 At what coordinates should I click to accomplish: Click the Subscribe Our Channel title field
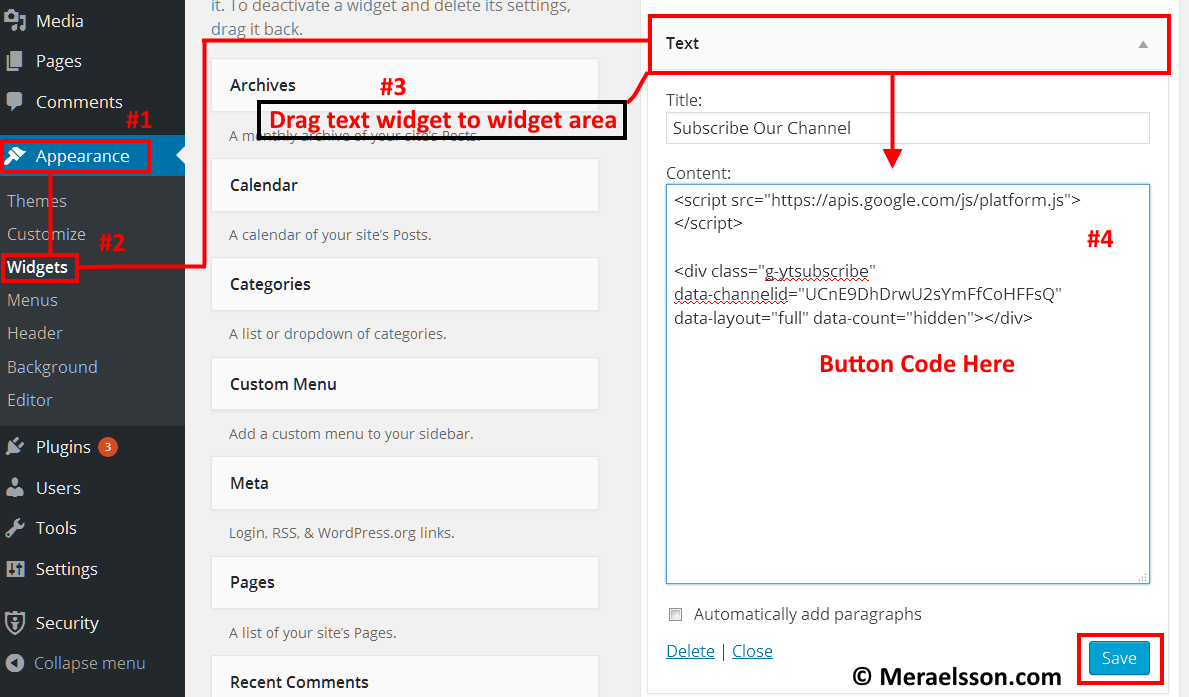tap(907, 128)
